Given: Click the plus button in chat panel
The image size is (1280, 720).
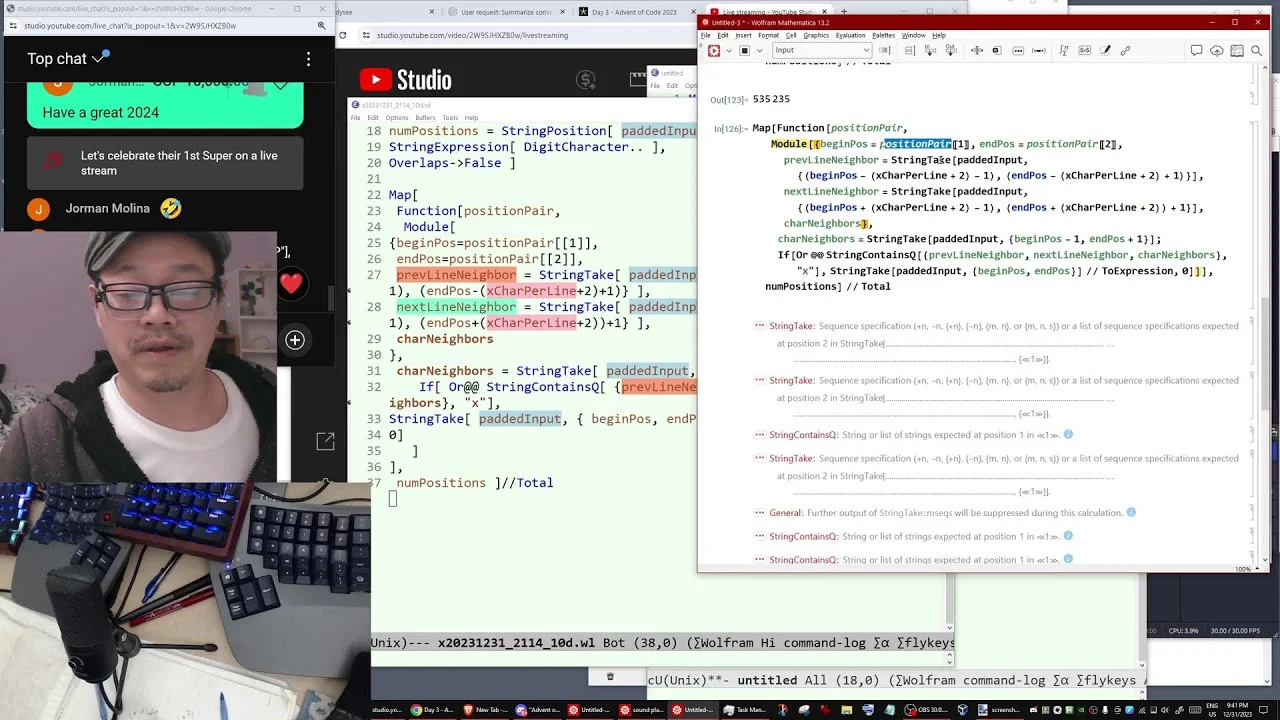Looking at the screenshot, I should coord(295,340).
